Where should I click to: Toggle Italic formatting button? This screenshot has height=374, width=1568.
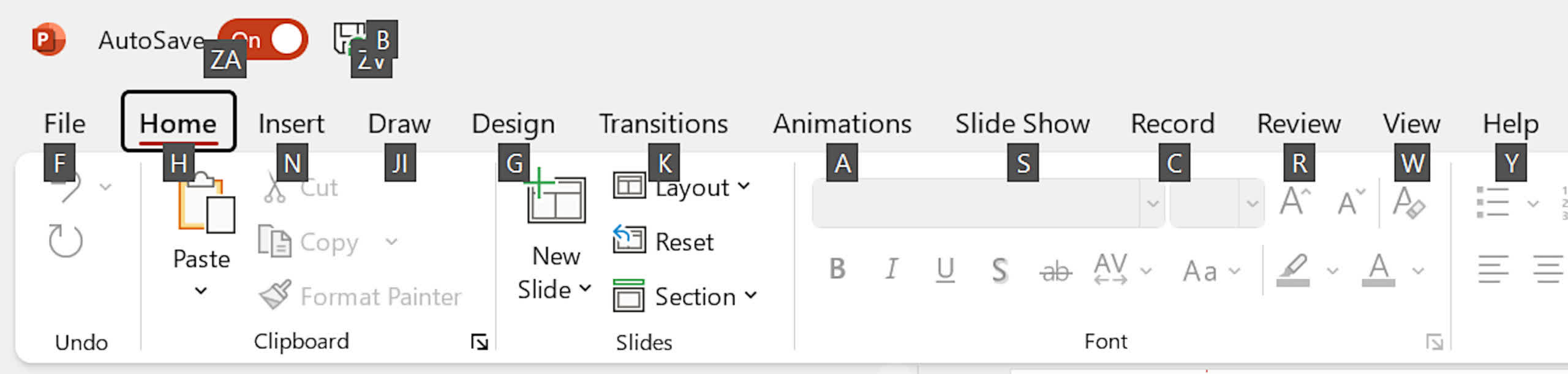[892, 269]
